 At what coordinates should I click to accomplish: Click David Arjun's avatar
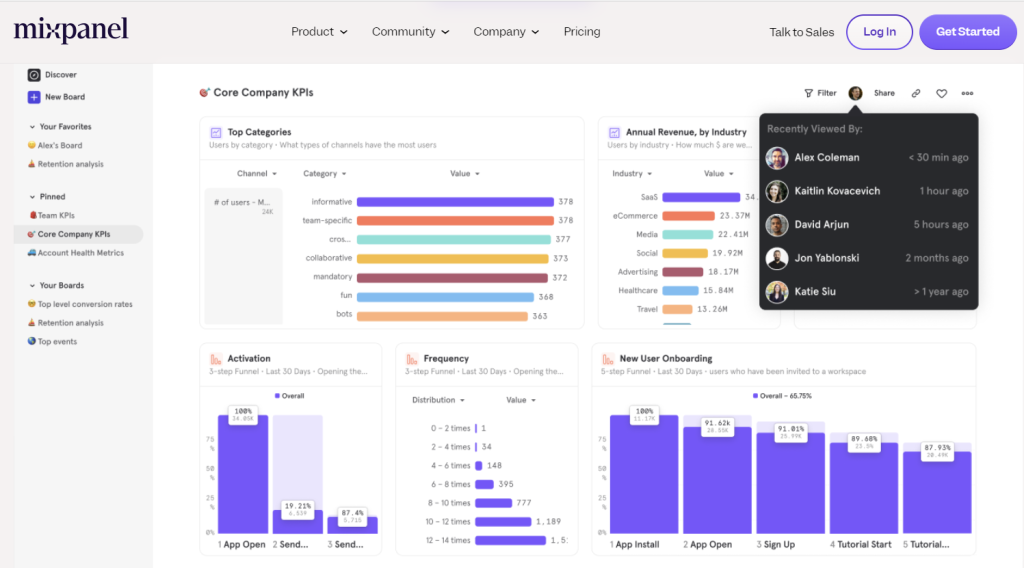(x=776, y=225)
